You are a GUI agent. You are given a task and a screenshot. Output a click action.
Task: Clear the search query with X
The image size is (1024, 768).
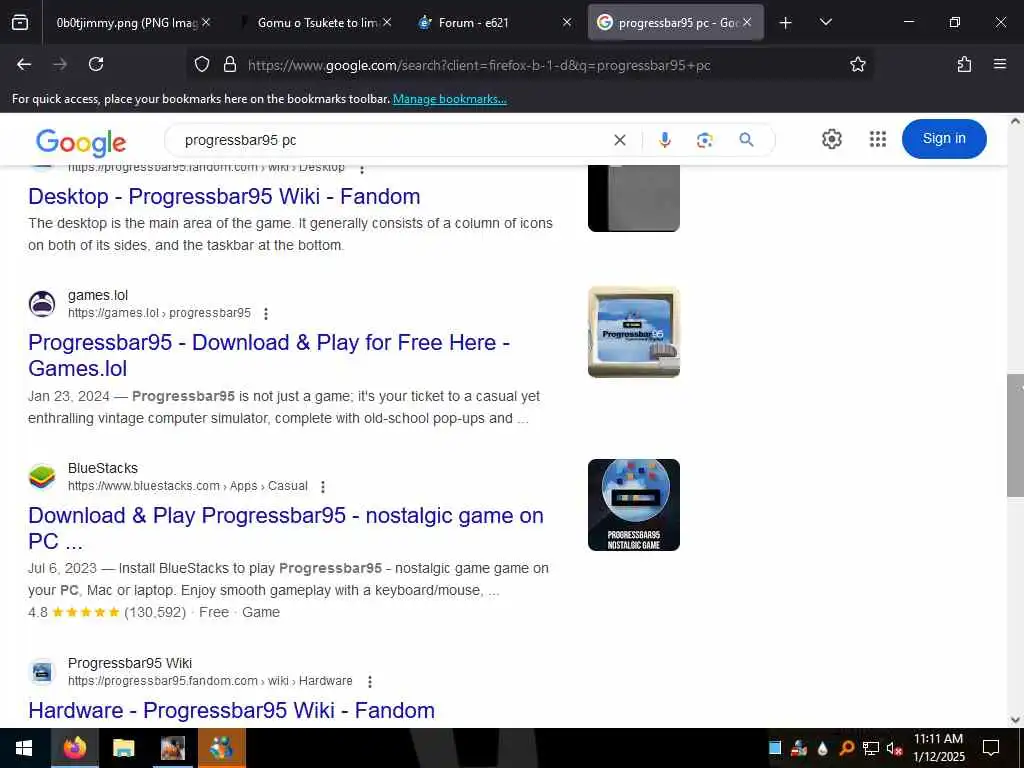[x=620, y=140]
